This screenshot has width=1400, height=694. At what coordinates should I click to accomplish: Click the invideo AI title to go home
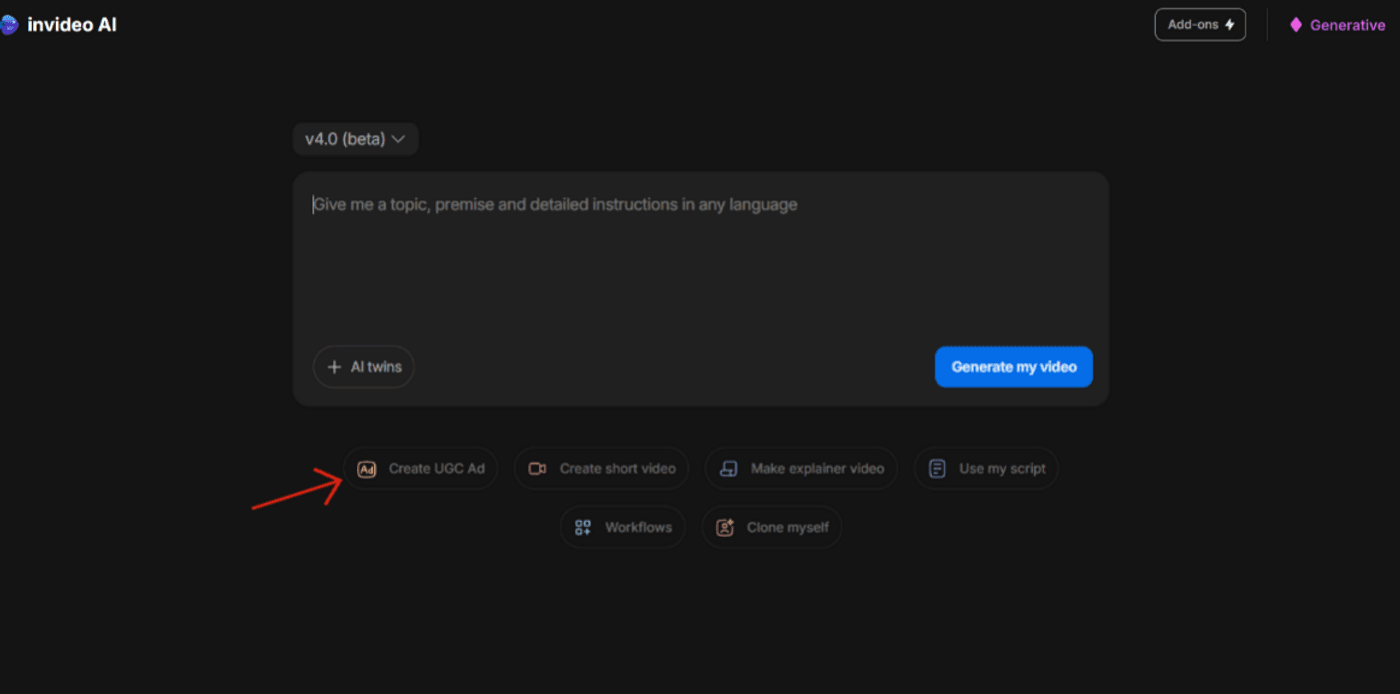66,24
